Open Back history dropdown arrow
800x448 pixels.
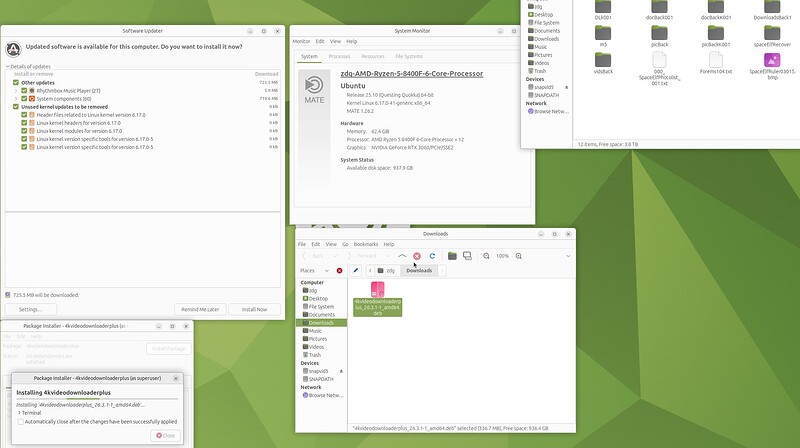pyautogui.click(x=335, y=256)
